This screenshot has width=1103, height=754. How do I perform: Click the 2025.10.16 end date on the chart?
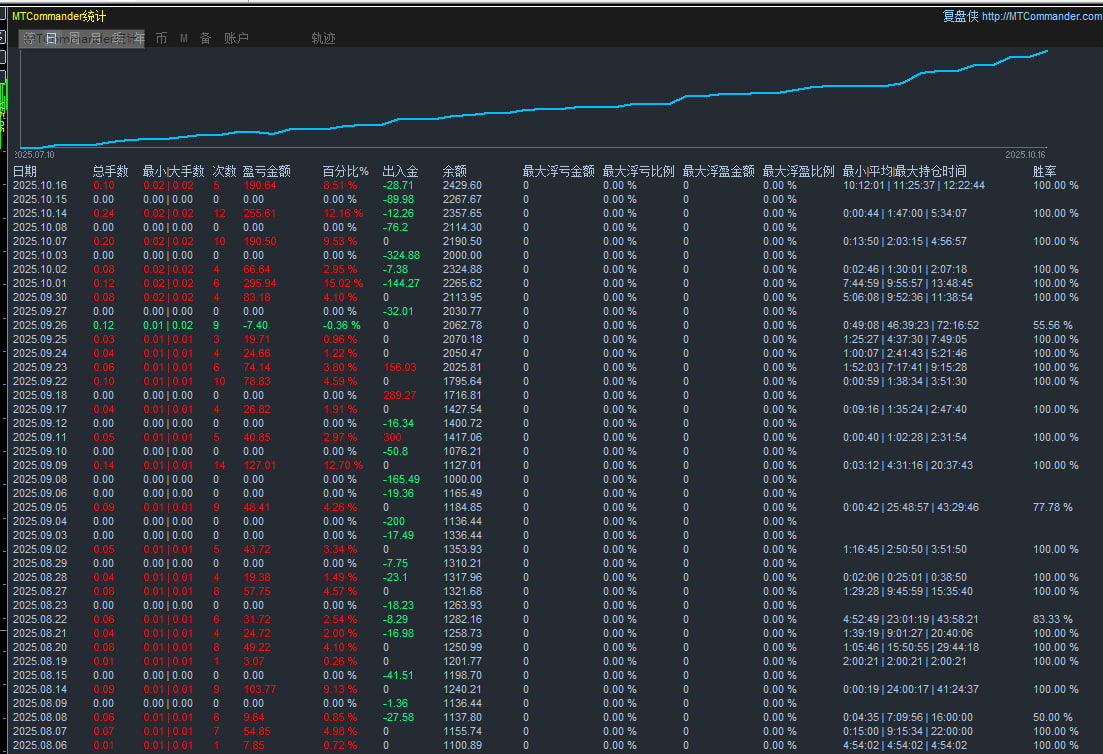[x=1024, y=155]
